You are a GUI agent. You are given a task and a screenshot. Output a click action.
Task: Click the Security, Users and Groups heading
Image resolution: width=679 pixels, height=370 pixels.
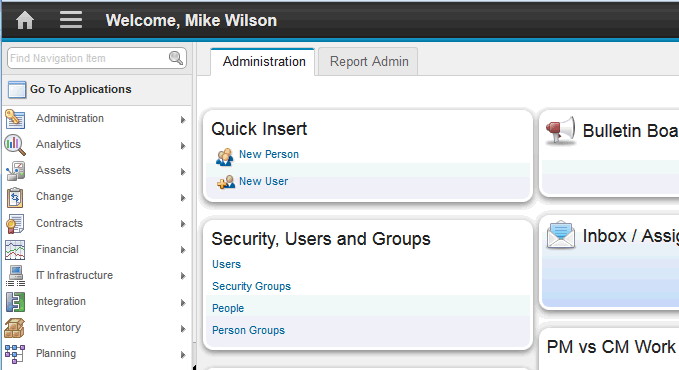(321, 239)
